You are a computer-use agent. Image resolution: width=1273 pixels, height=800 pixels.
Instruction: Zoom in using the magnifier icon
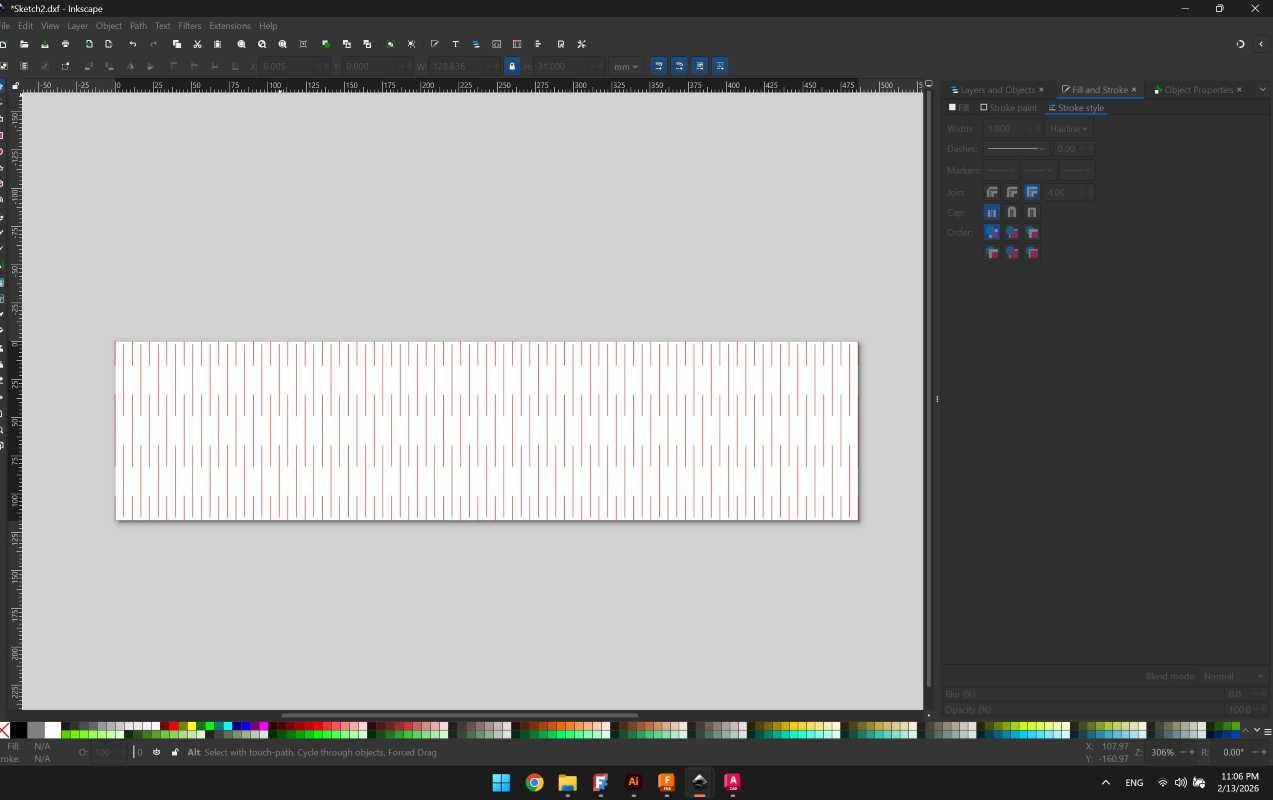(241, 44)
